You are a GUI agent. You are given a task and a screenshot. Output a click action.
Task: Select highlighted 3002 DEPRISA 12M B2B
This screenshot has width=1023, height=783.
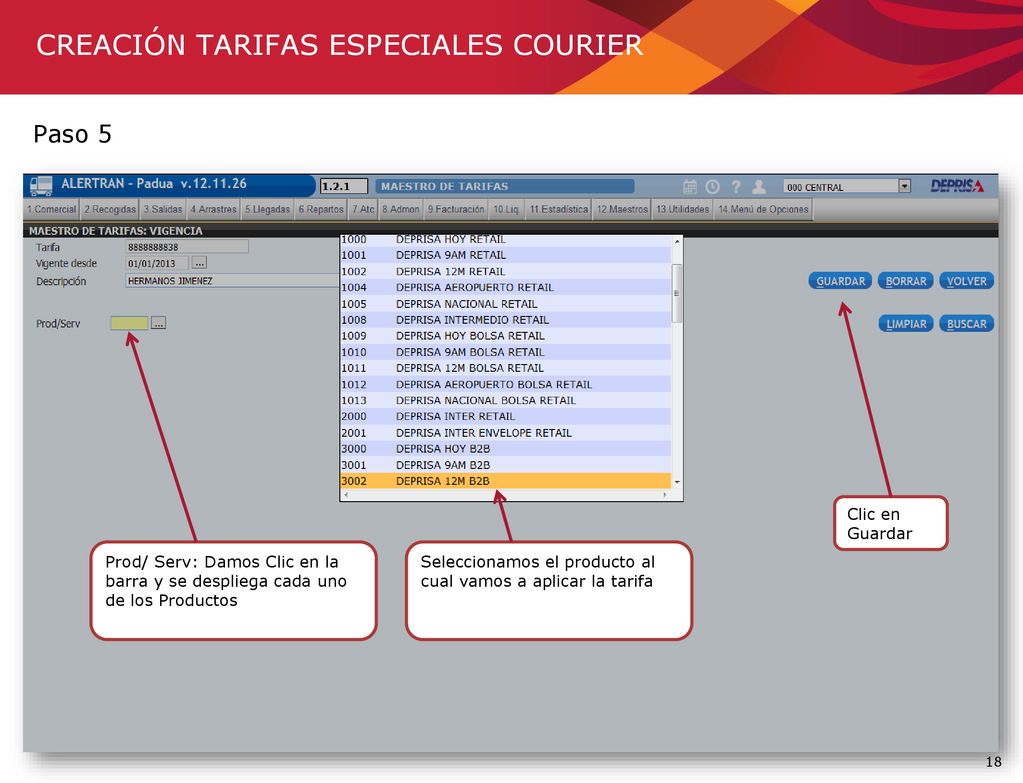click(506, 481)
